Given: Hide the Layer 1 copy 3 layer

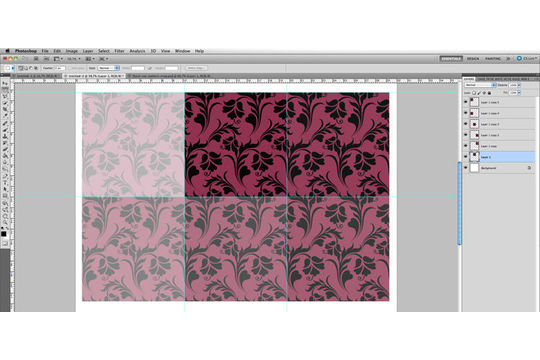Looking at the screenshot, I should pyautogui.click(x=466, y=124).
